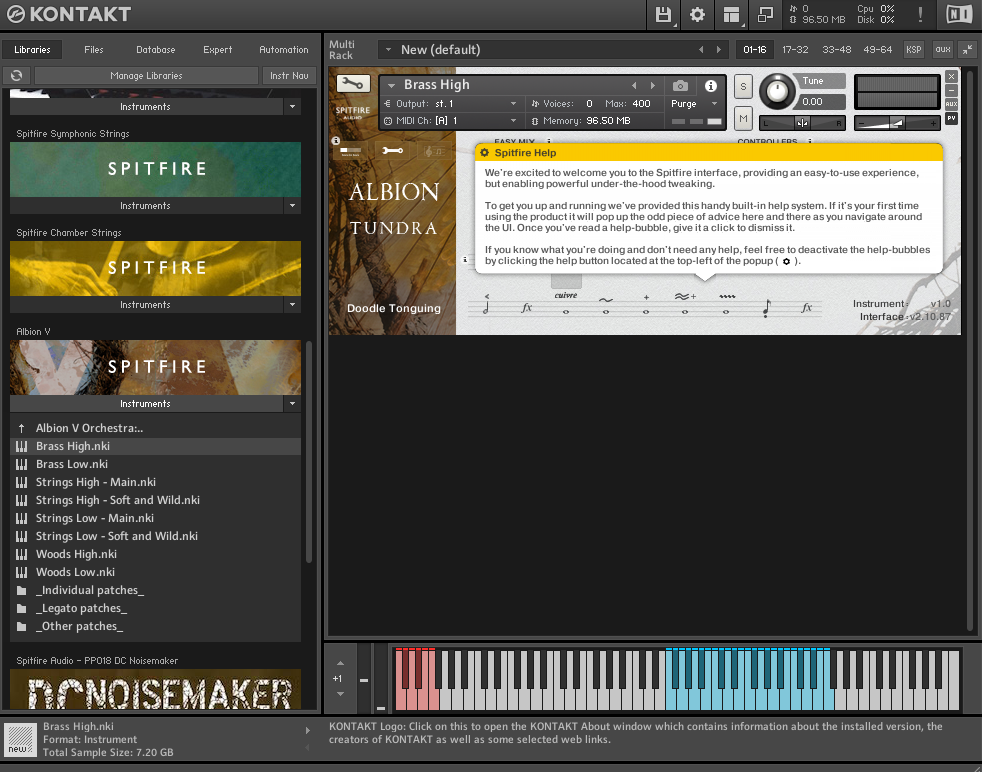Switch to the Expert tab
The height and width of the screenshot is (772, 982).
(x=217, y=49)
